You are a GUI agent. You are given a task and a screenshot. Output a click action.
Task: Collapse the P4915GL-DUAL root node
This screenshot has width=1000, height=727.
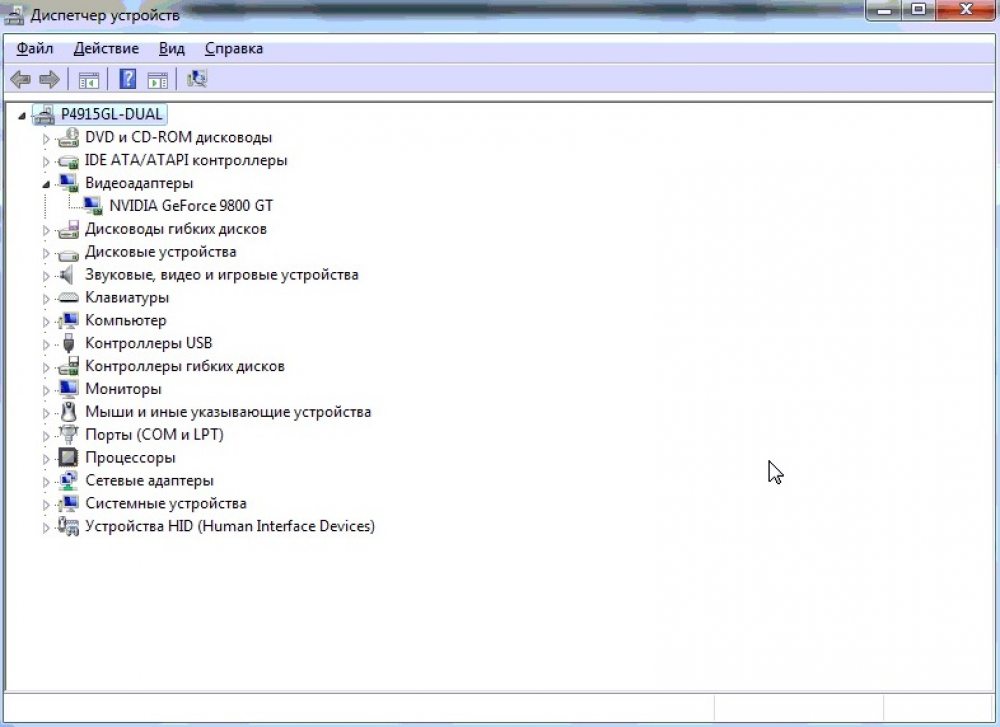coord(22,115)
